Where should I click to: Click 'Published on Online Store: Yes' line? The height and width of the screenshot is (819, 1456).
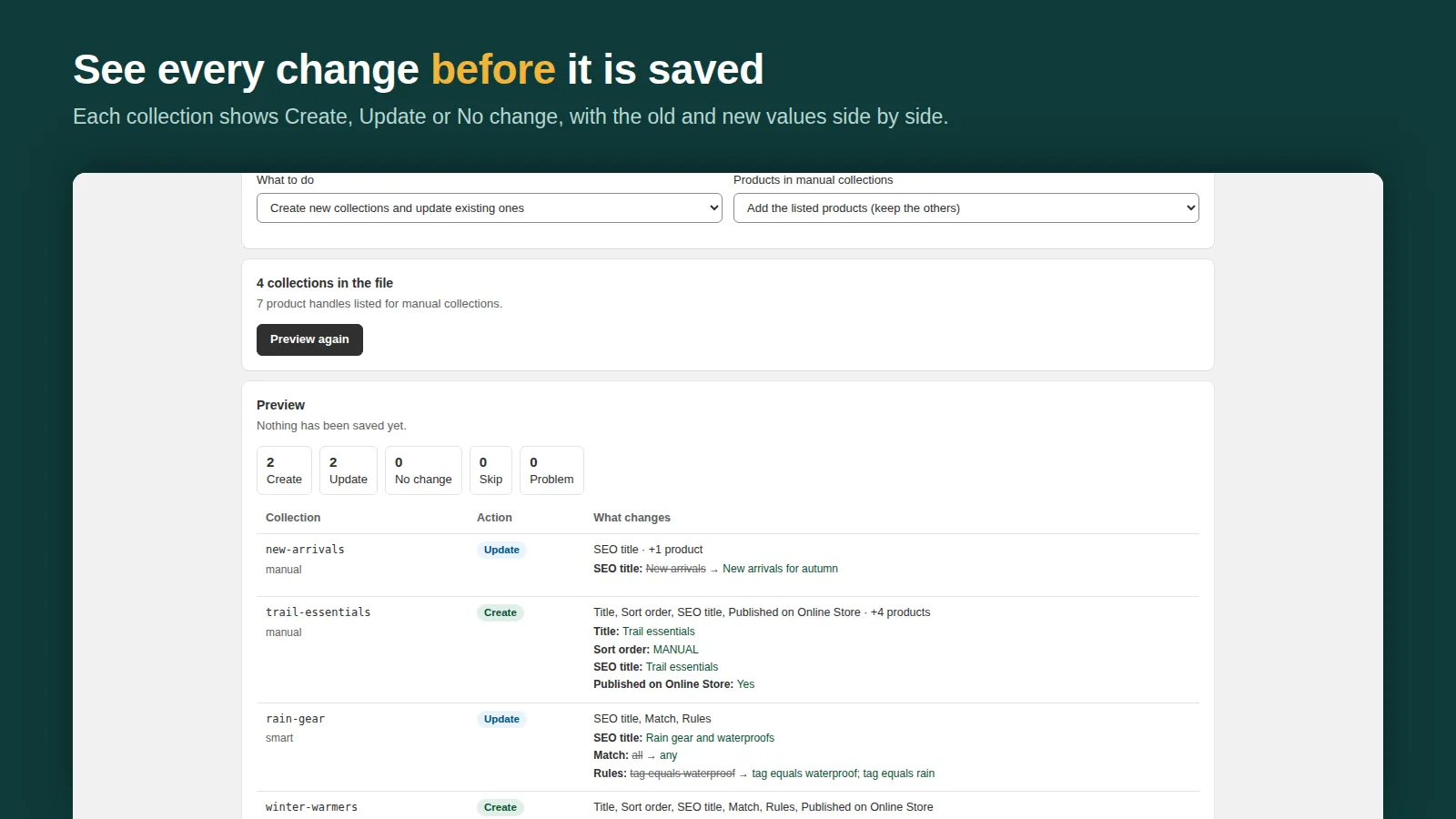673,684
